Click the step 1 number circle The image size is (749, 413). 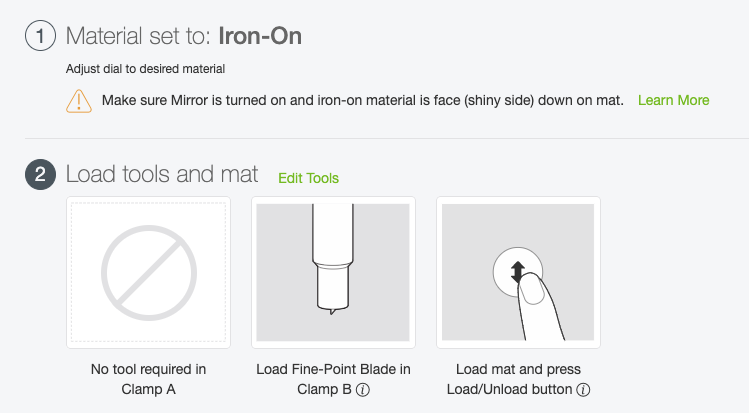tap(40, 36)
